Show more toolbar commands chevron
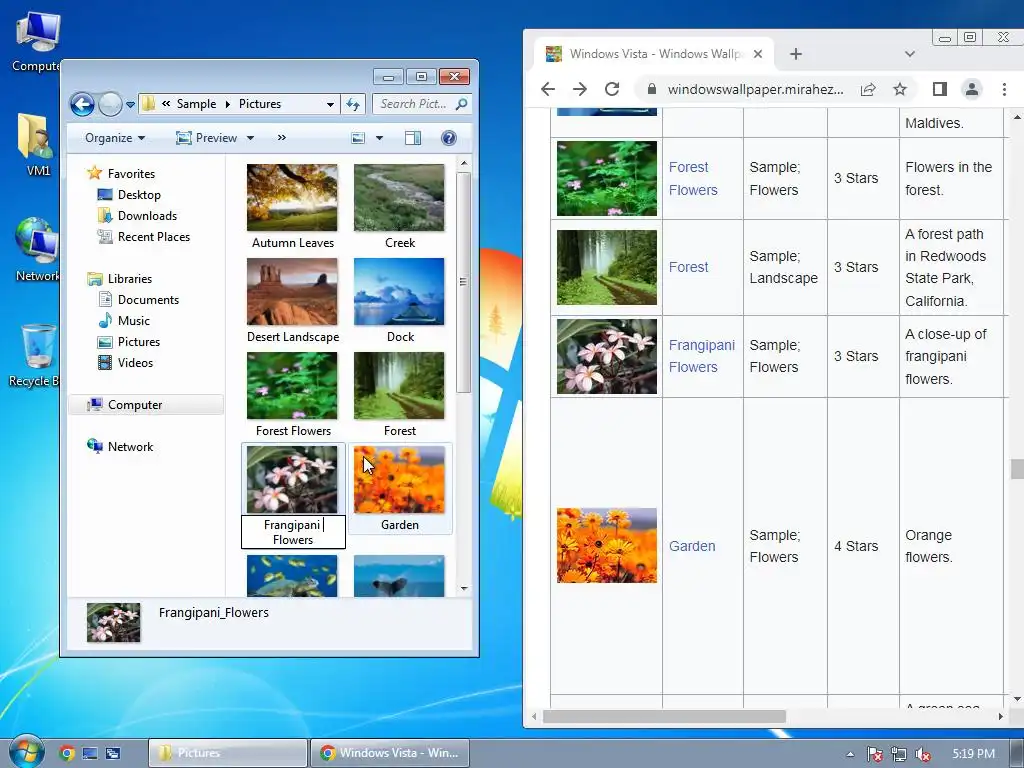The image size is (1024, 768). pos(281,138)
